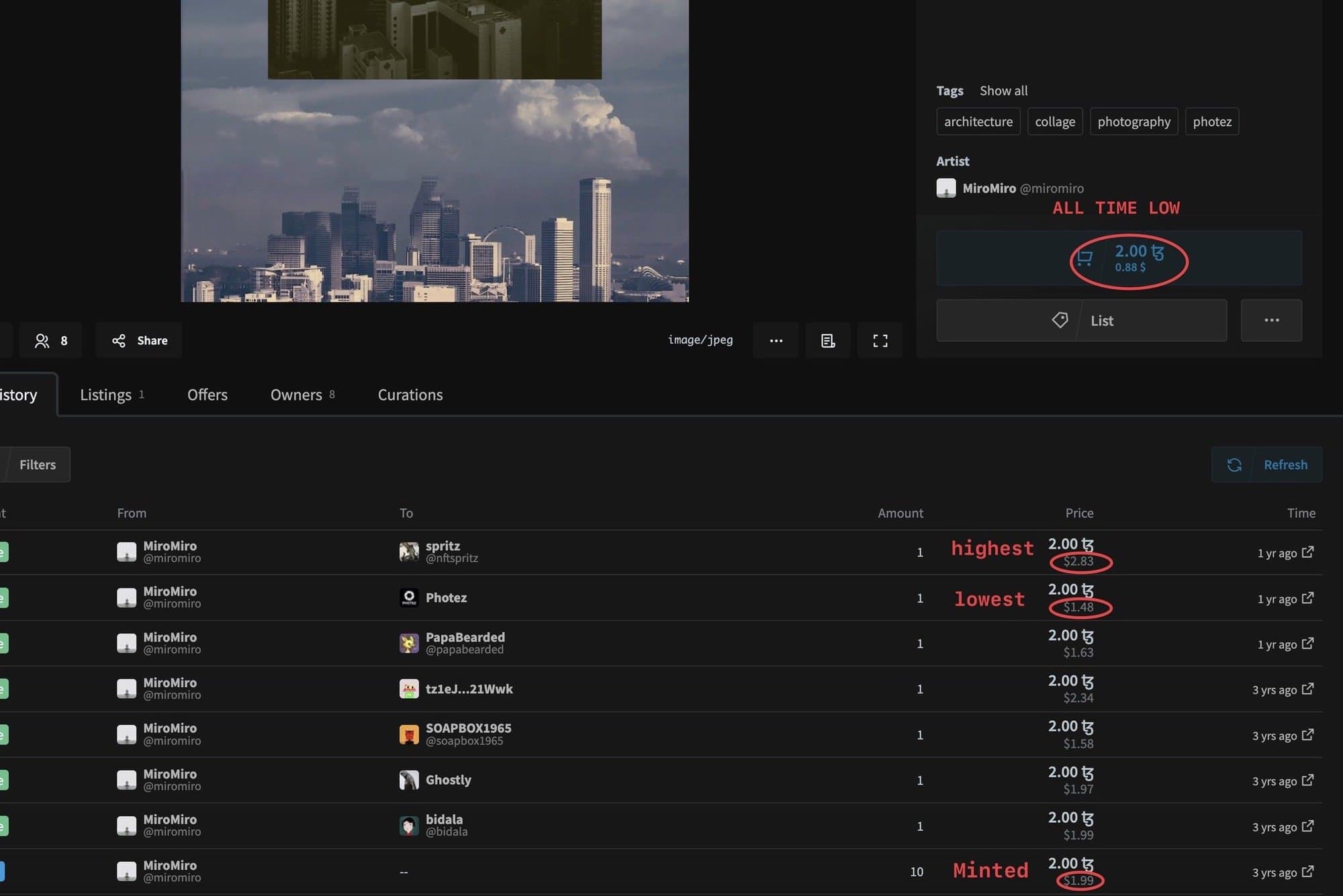
Task: Expand tags with Show all
Action: coord(1003,91)
